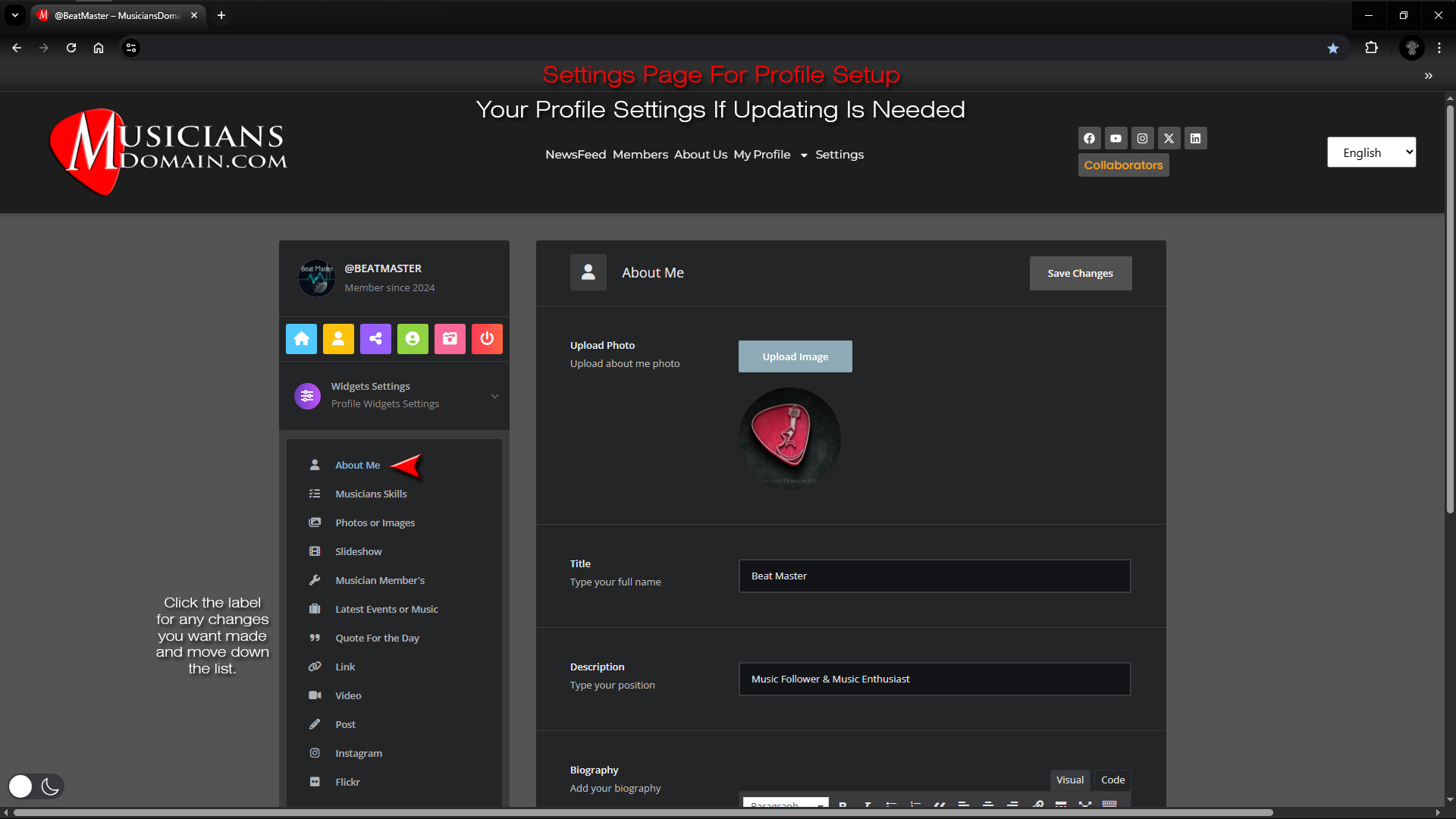Open the Facebook social icon
Image resolution: width=1456 pixels, height=819 pixels.
click(1089, 138)
